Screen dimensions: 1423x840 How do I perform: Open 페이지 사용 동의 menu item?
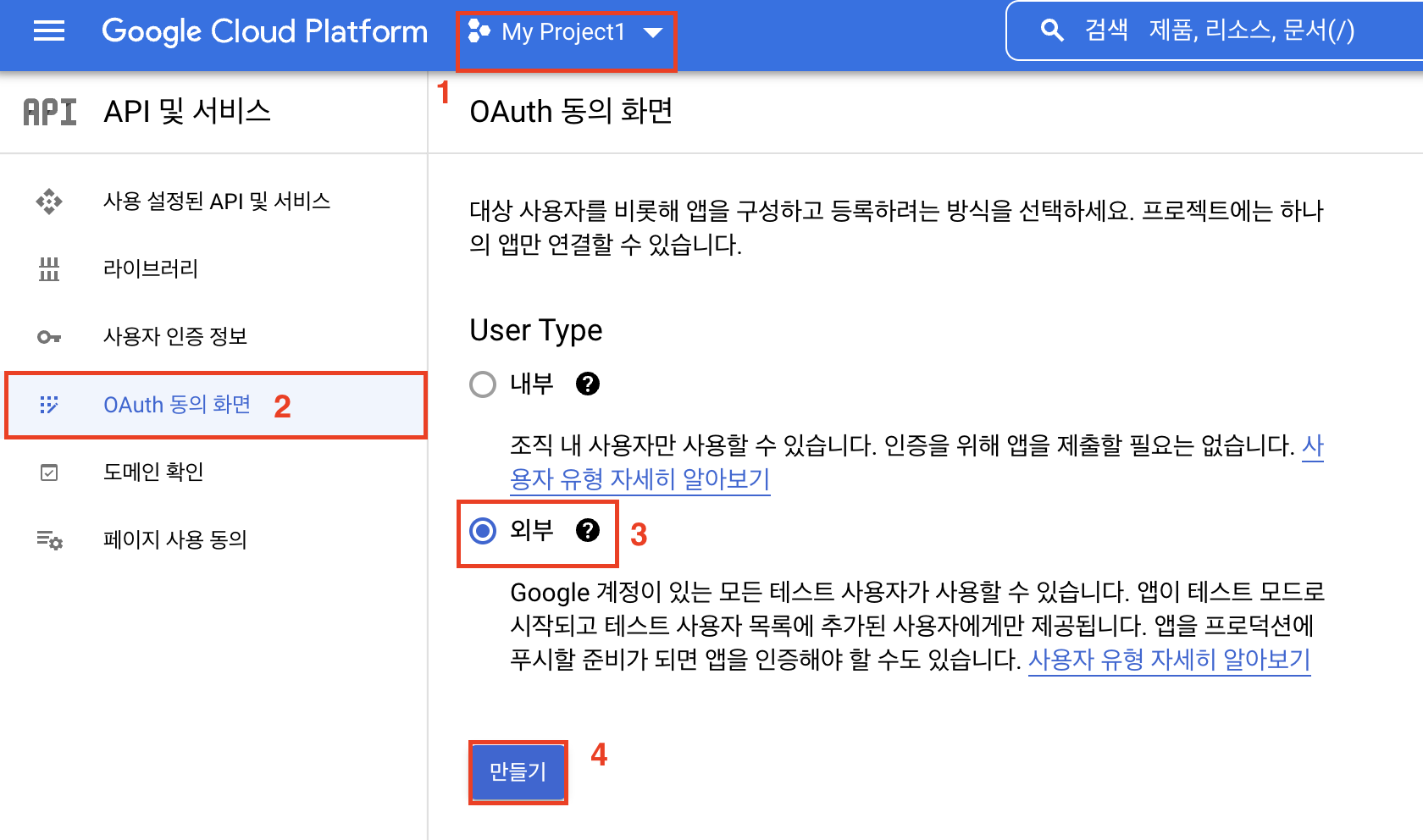click(213, 539)
